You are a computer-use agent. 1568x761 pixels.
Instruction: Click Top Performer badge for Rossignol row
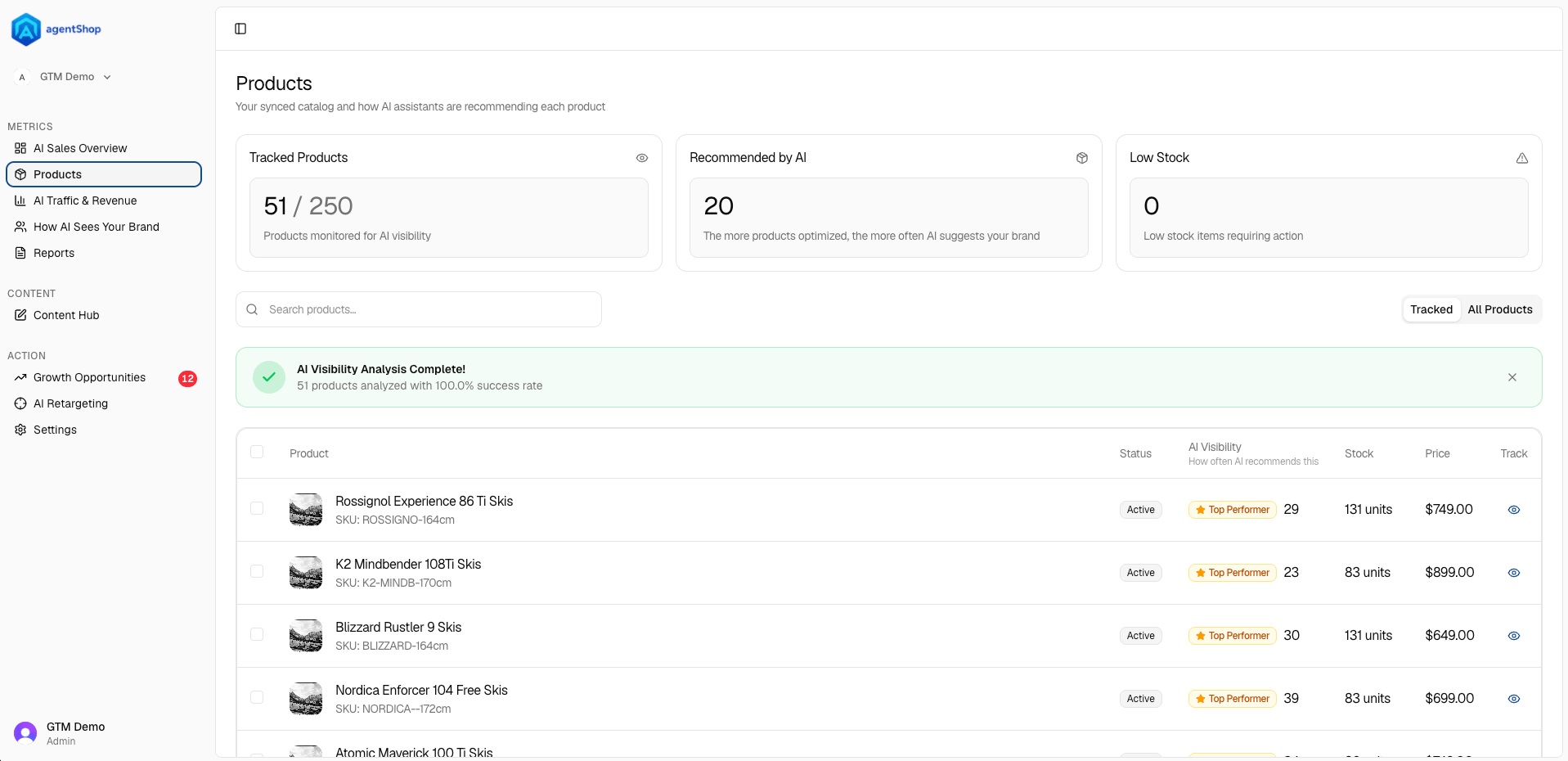pyautogui.click(x=1233, y=510)
